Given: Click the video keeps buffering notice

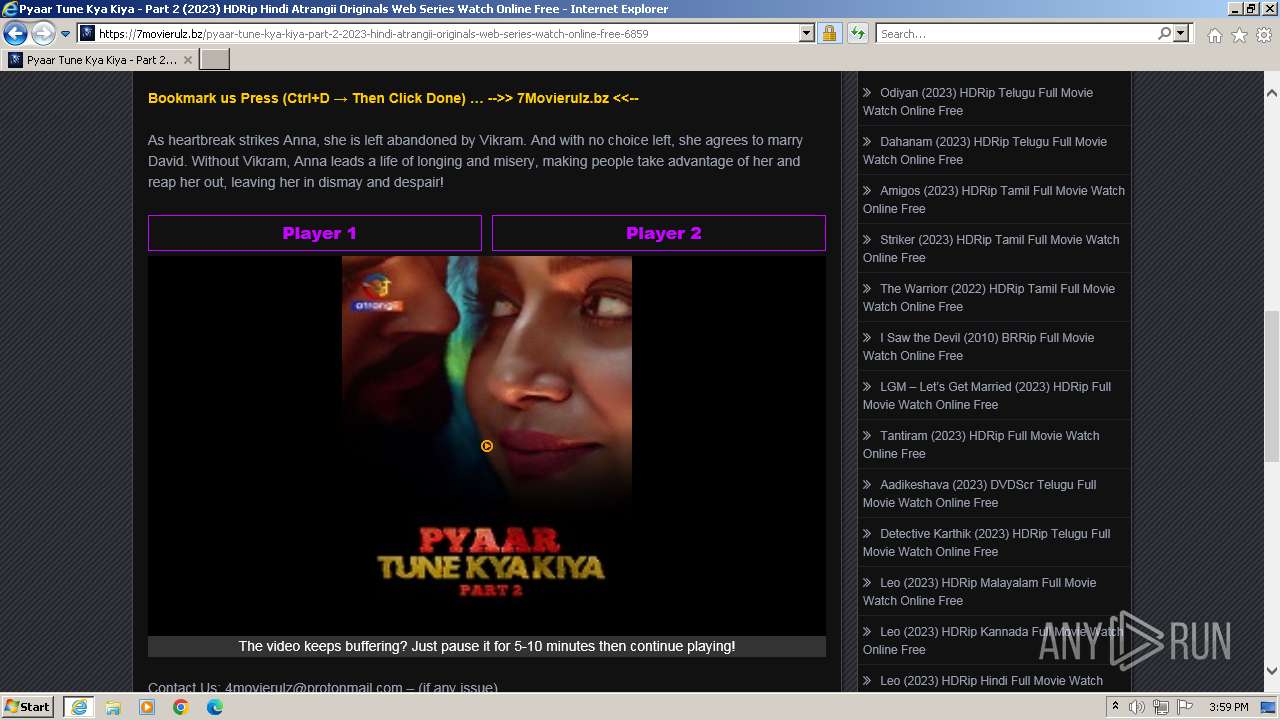Looking at the screenshot, I should [x=487, y=646].
